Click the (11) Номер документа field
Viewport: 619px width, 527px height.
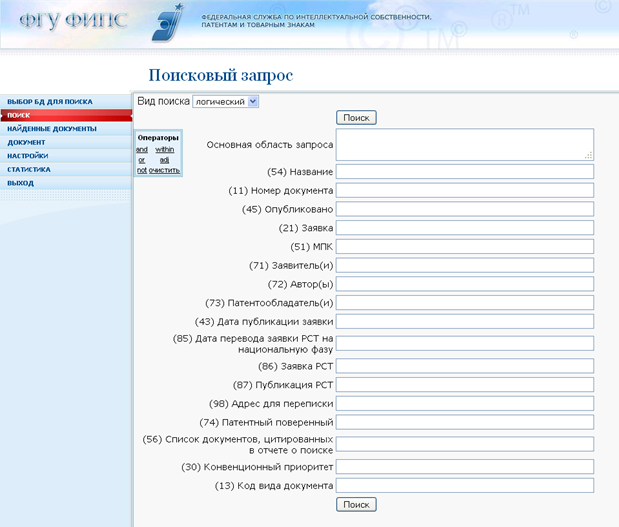click(465, 190)
